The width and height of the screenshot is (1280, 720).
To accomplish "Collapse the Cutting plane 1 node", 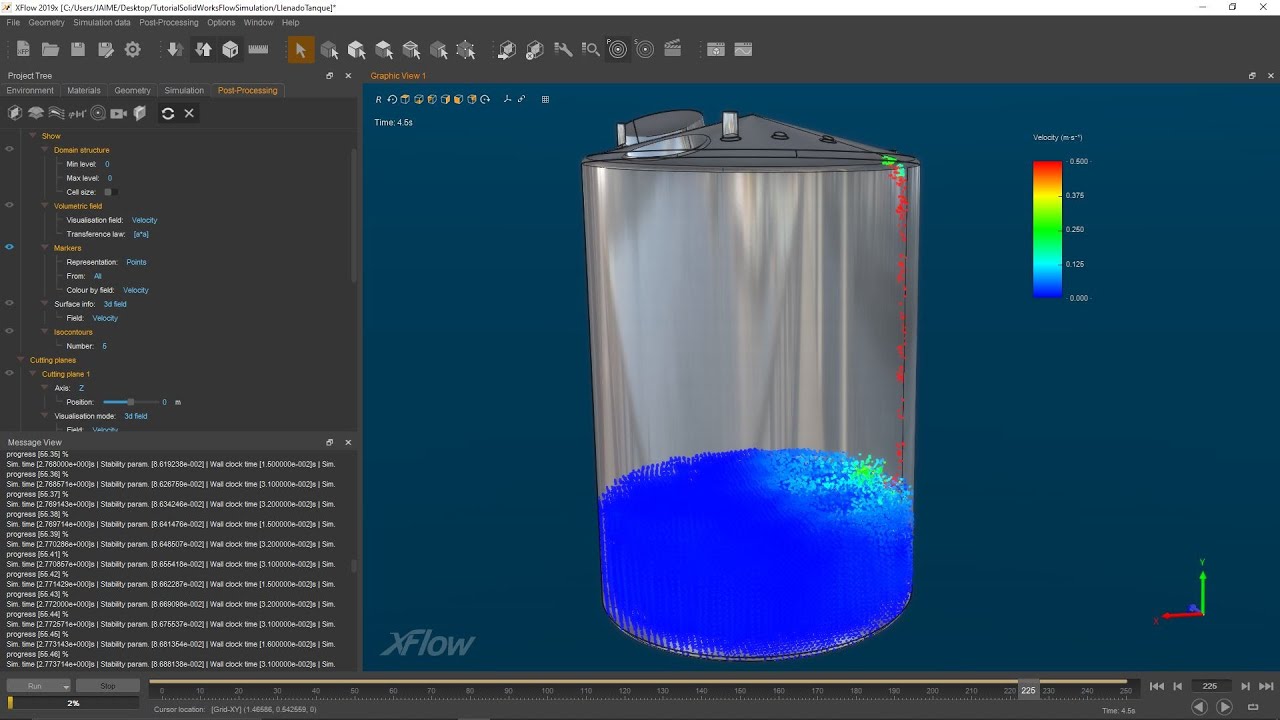I will pyautogui.click(x=33, y=374).
